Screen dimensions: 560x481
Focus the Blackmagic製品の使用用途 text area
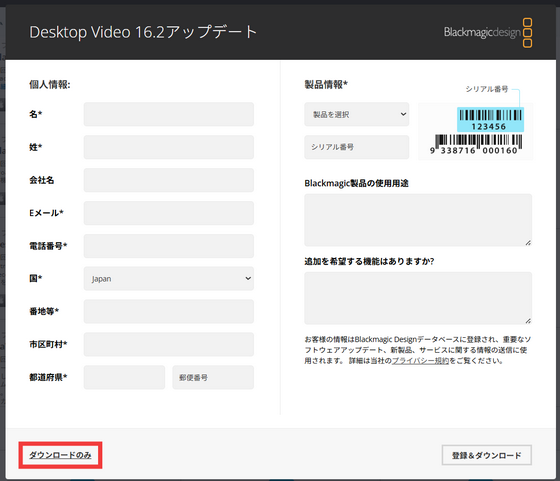(x=418, y=220)
